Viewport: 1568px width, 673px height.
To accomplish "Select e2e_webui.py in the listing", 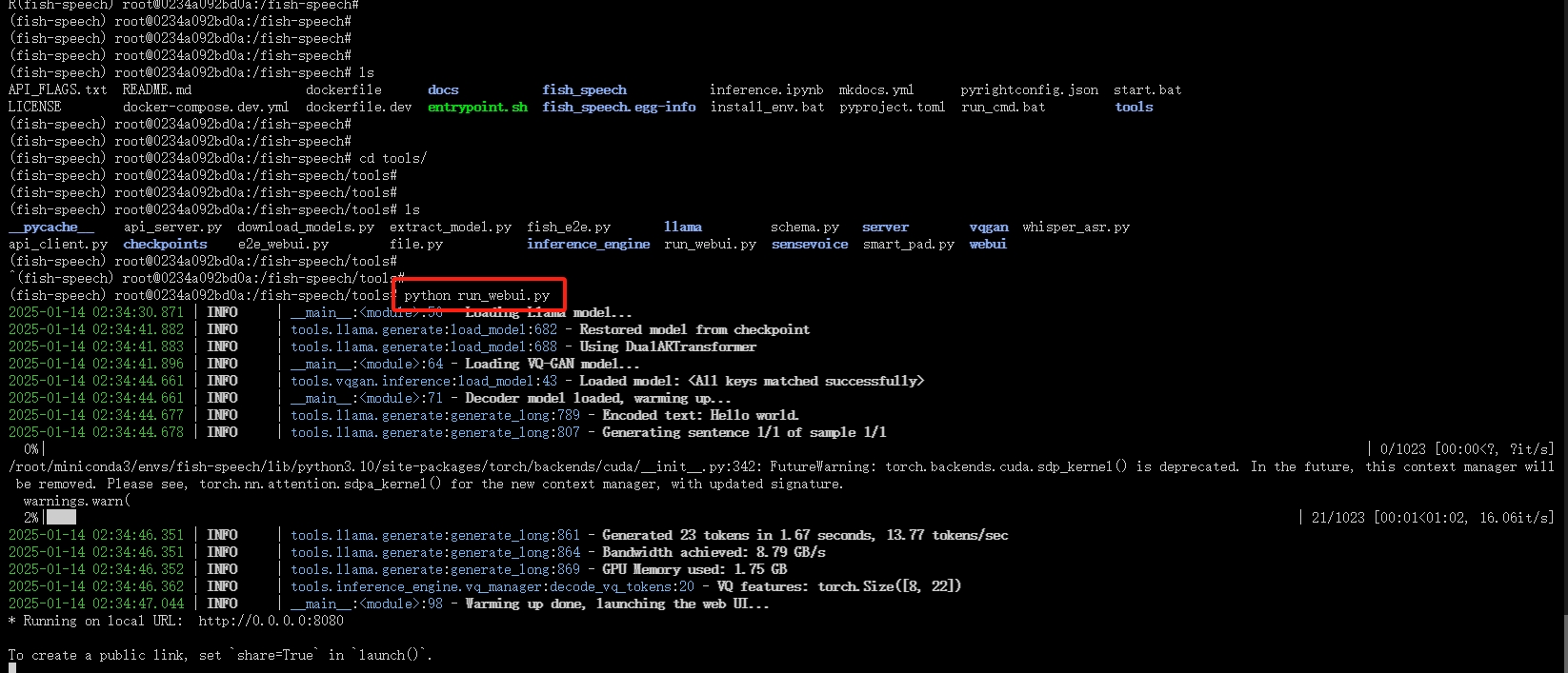I will [x=283, y=244].
